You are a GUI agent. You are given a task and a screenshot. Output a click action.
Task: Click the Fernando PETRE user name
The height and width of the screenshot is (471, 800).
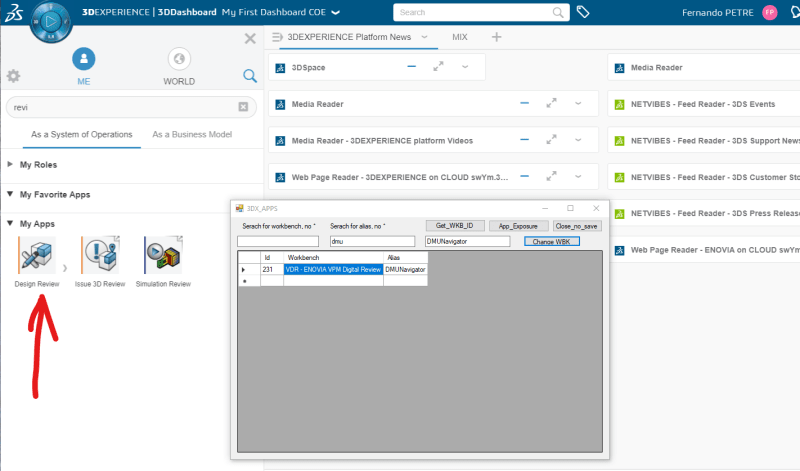tap(718, 13)
